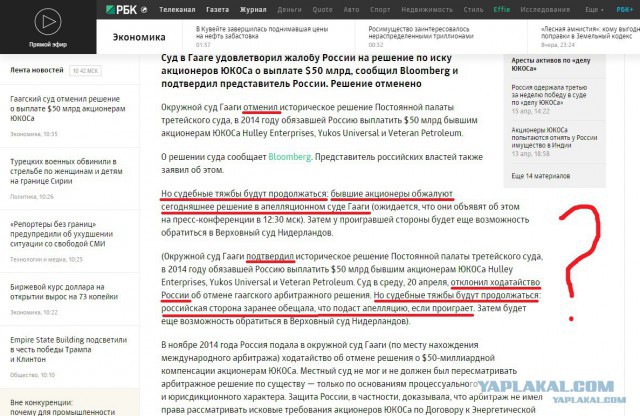Open the Телеканал menu item
640x416 pixels.
pyautogui.click(x=177, y=9)
